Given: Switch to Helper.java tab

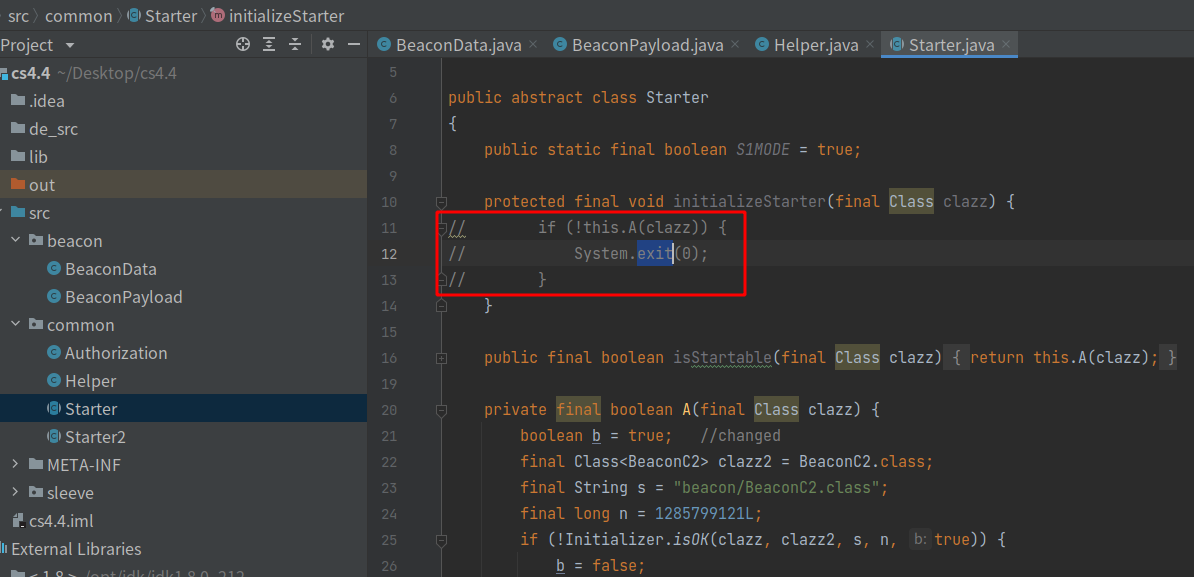Looking at the screenshot, I should pyautogui.click(x=816, y=45).
